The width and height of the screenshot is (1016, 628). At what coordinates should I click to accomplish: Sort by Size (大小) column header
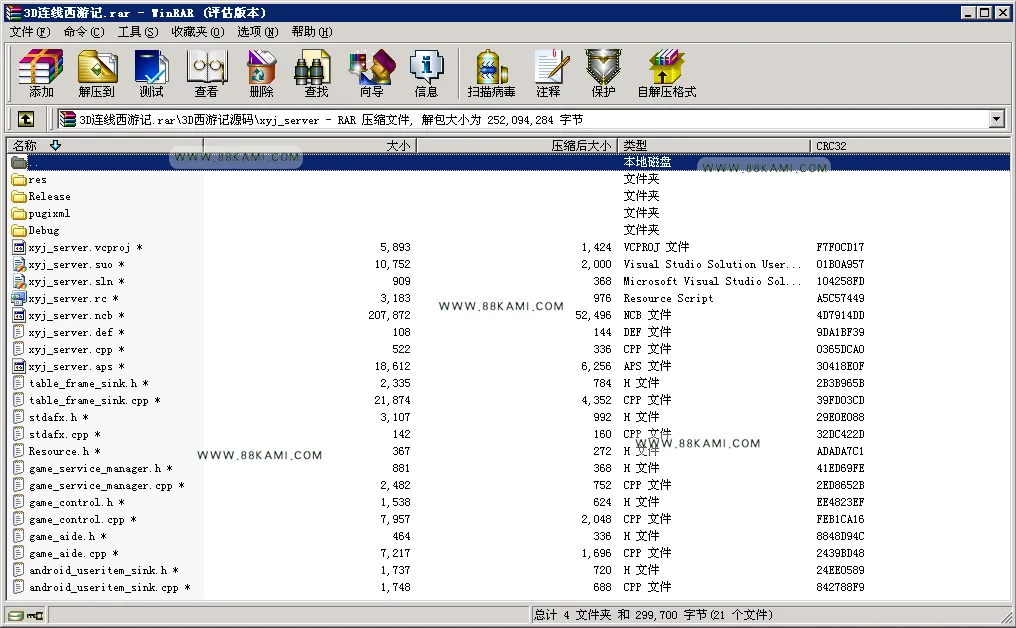[310, 146]
